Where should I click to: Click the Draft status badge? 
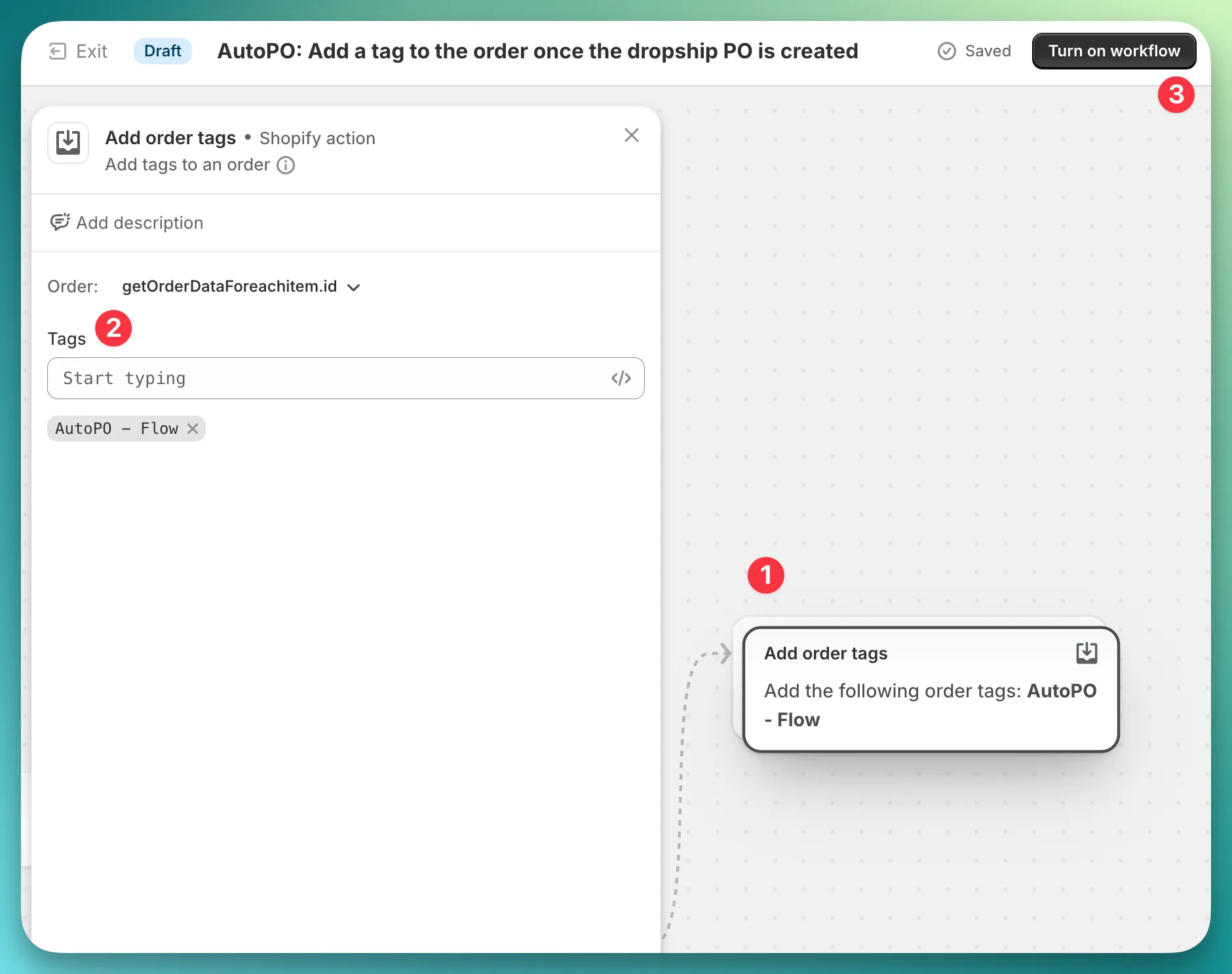click(x=163, y=51)
